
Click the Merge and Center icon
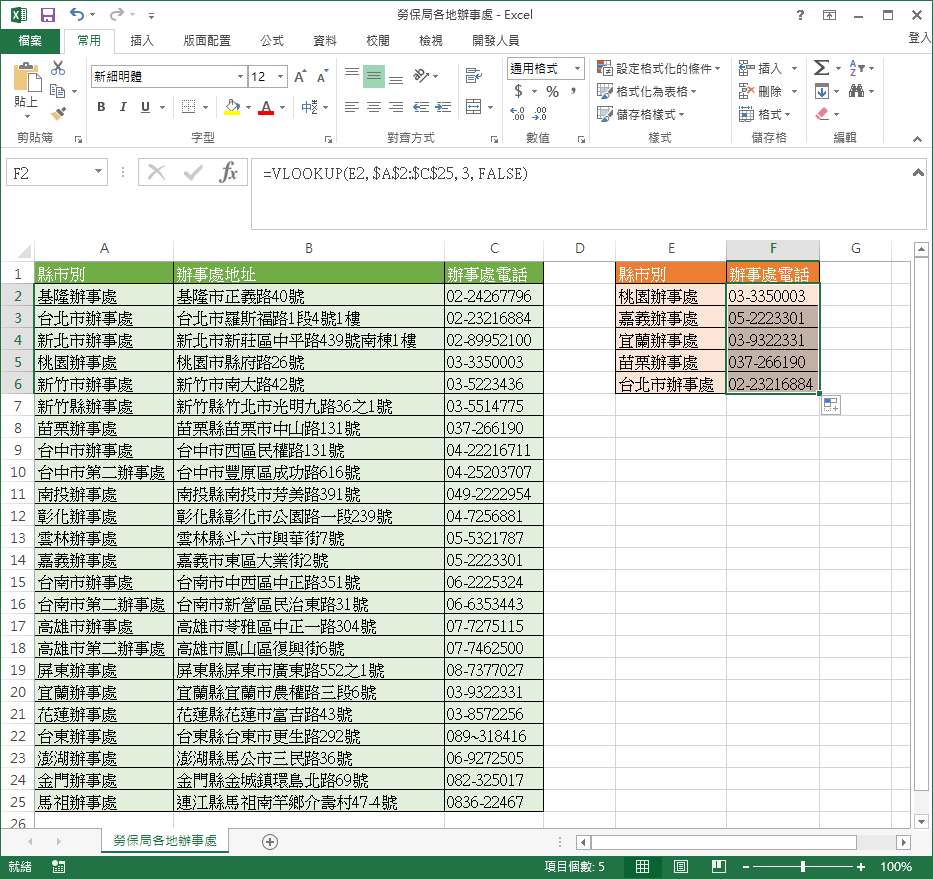click(x=472, y=107)
